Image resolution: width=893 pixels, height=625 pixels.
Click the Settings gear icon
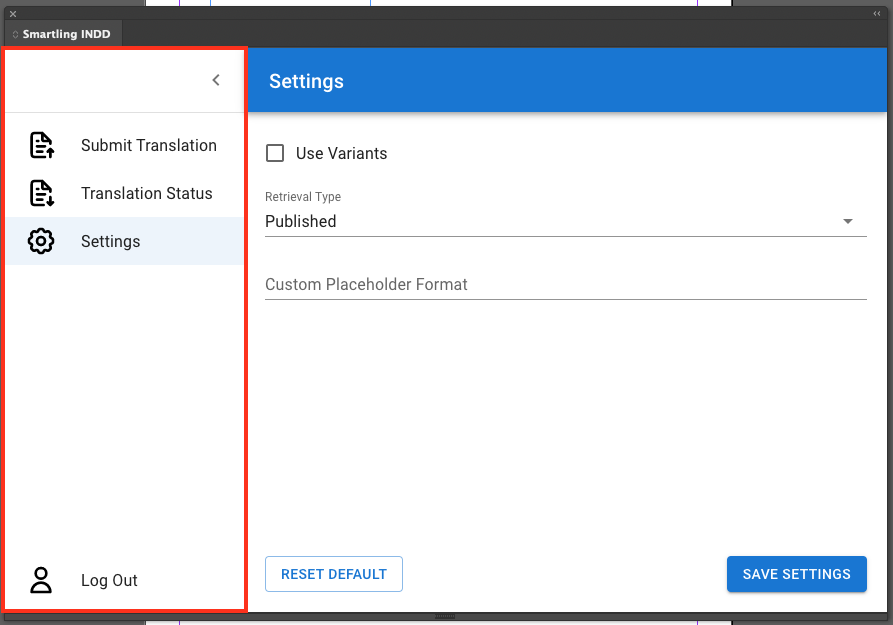[41, 241]
